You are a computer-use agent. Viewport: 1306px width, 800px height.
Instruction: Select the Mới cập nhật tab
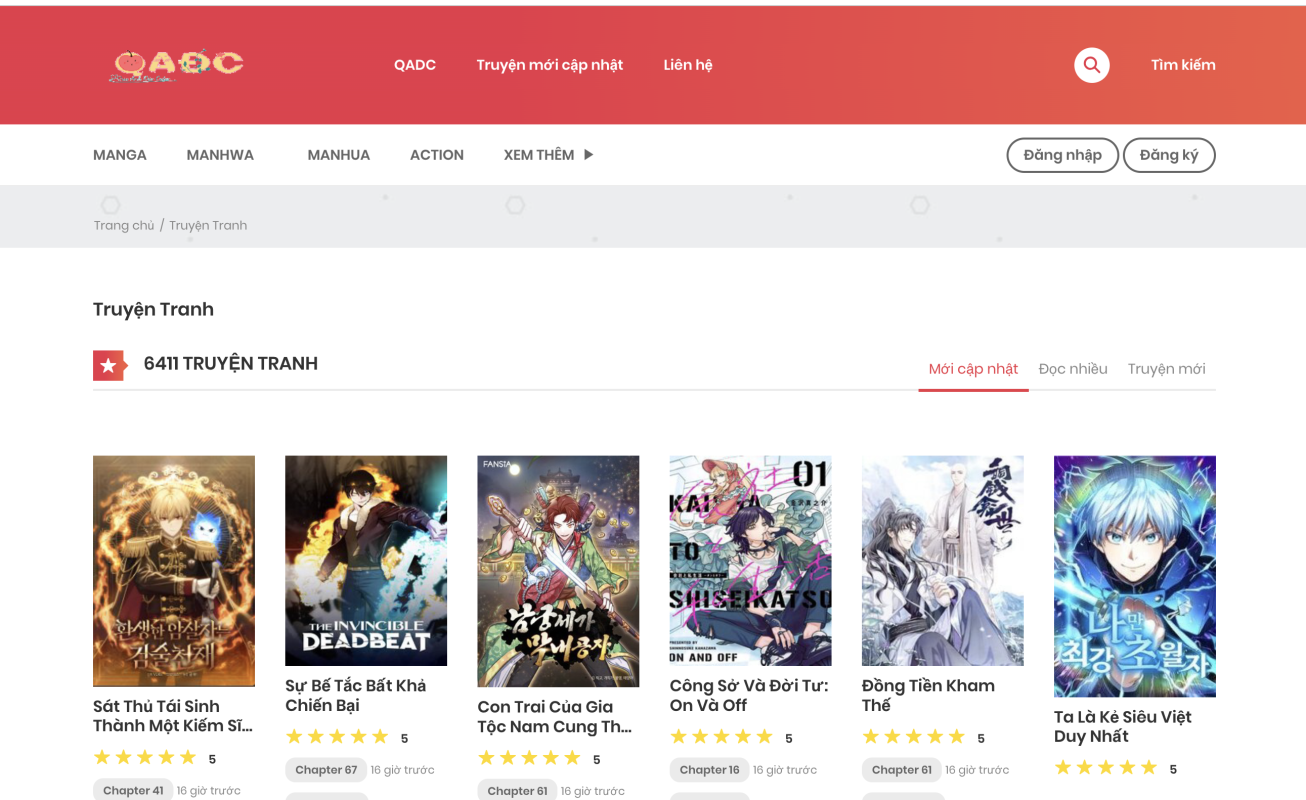973,369
